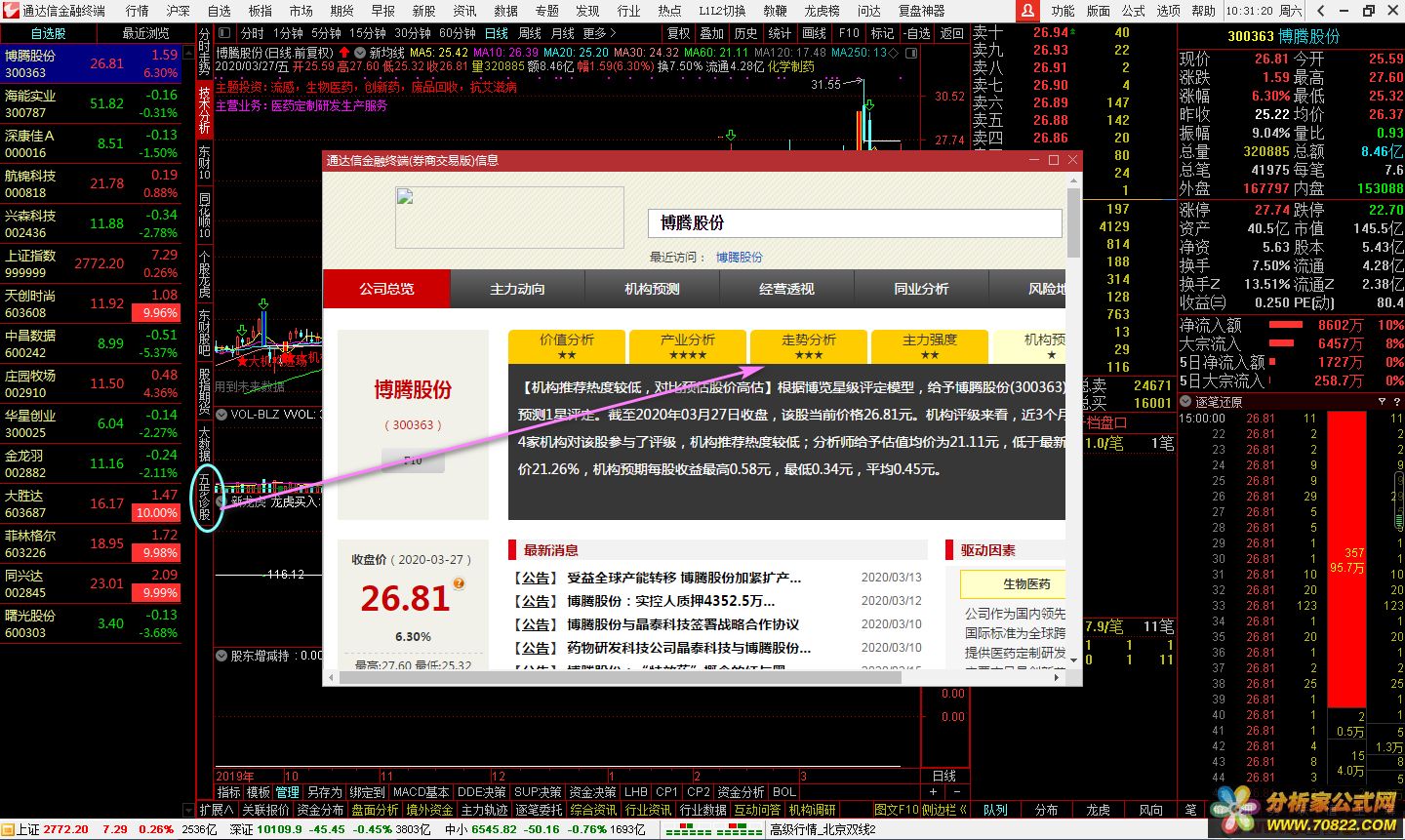
Task: Open the red user account icon
Action: coord(1027,11)
